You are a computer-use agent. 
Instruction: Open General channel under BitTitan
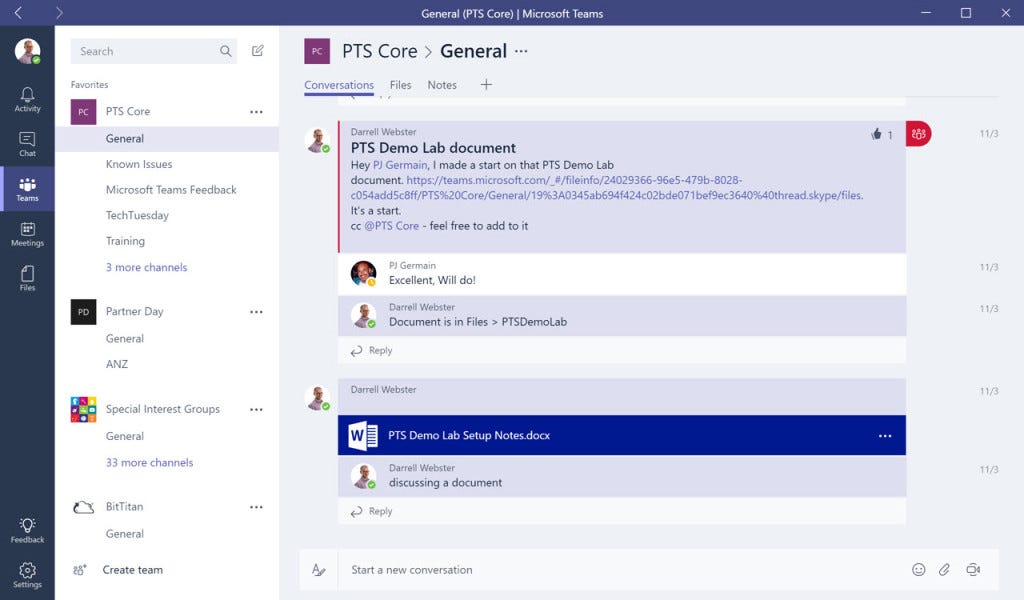point(125,533)
